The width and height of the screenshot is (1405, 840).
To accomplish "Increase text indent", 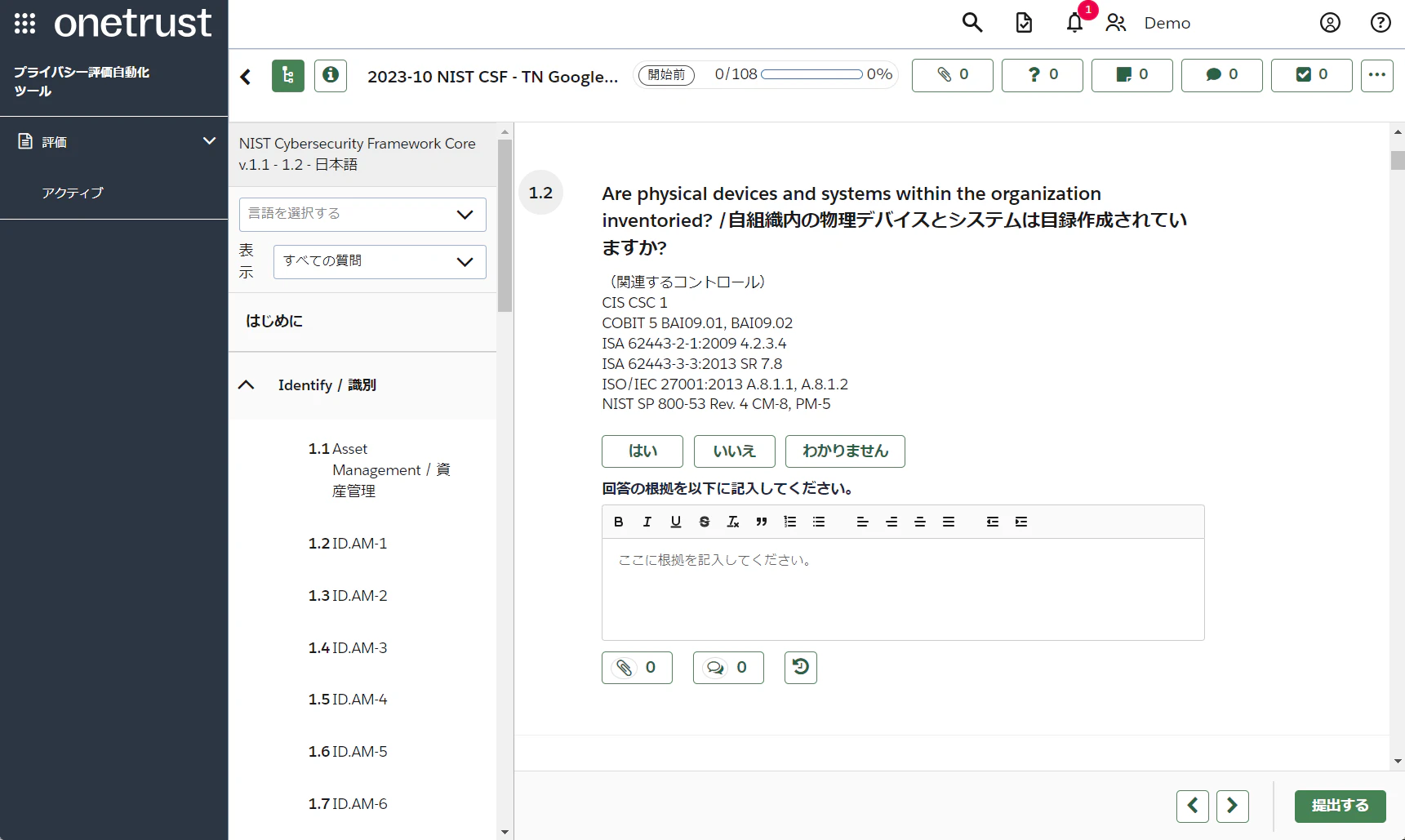I will [x=1021, y=522].
